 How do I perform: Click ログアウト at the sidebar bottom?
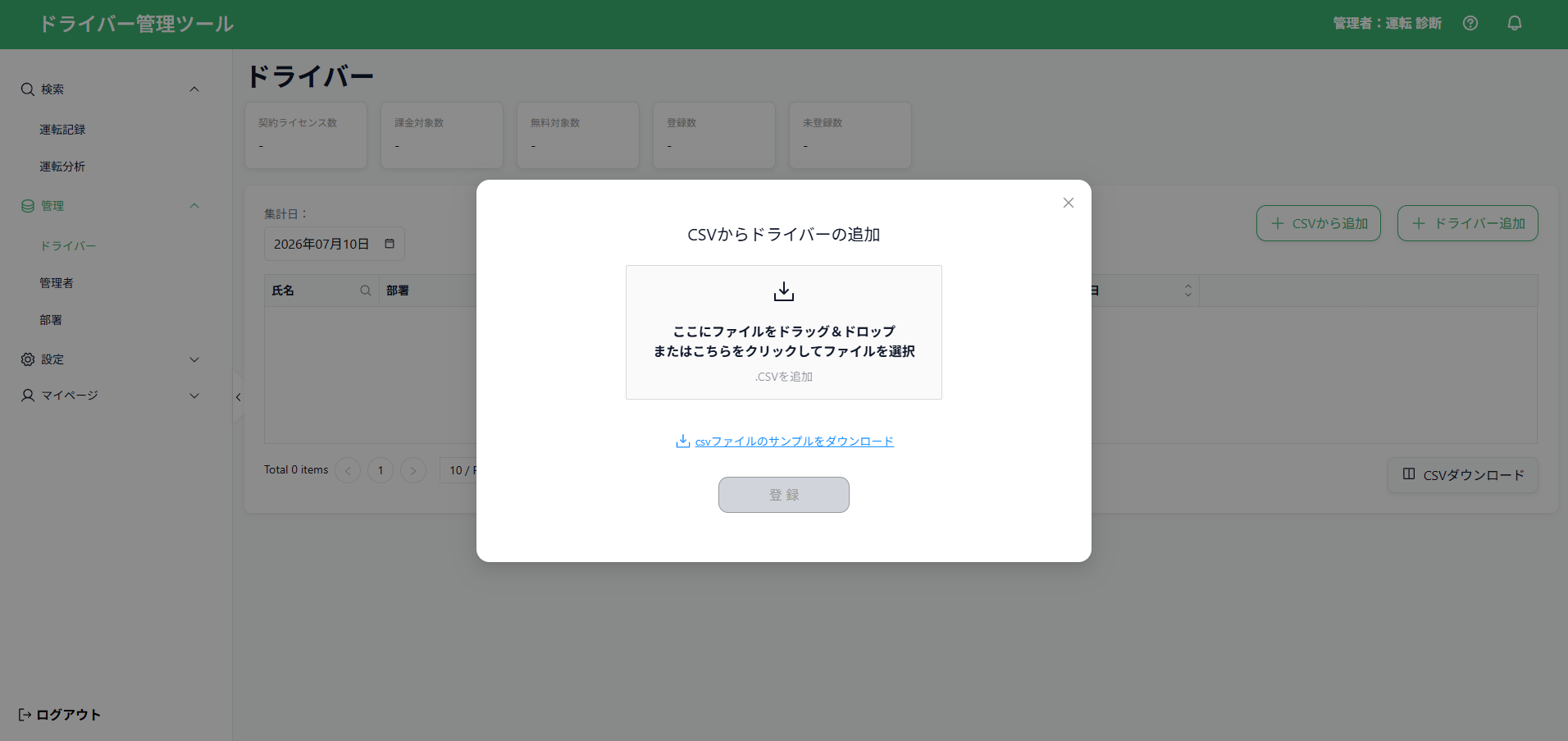click(59, 715)
